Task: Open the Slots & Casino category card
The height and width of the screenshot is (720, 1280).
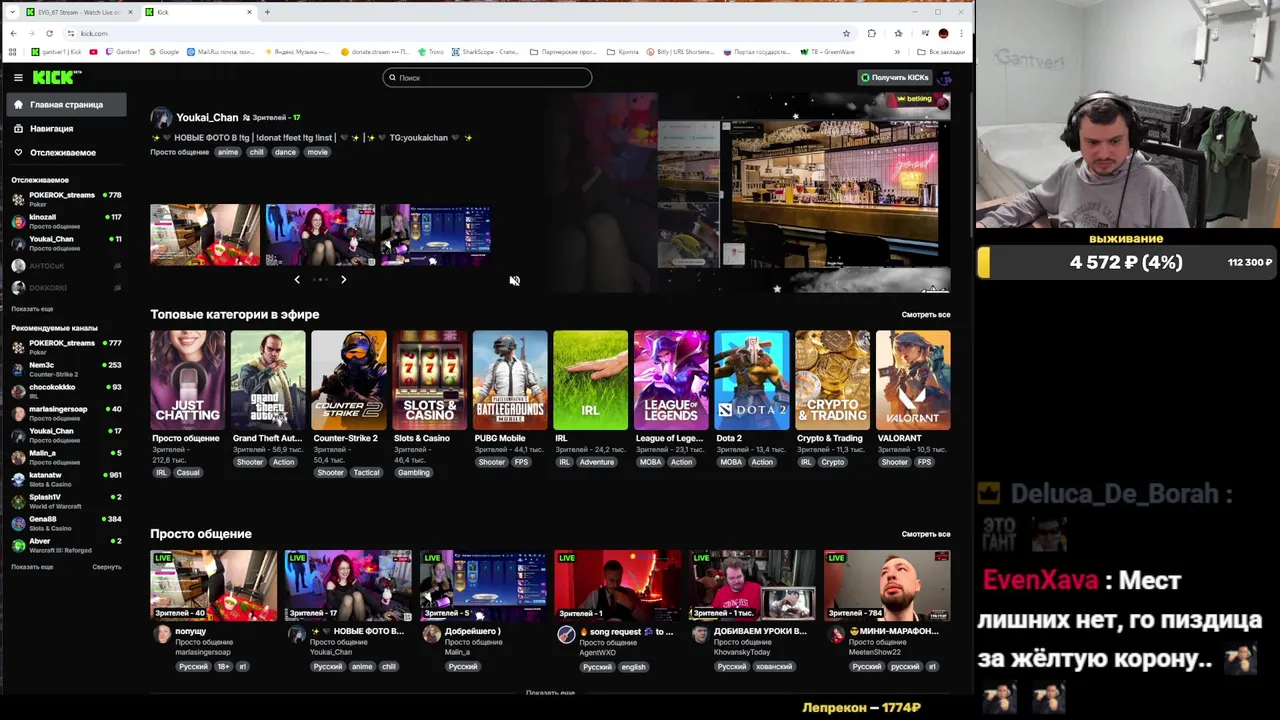Action: point(430,380)
